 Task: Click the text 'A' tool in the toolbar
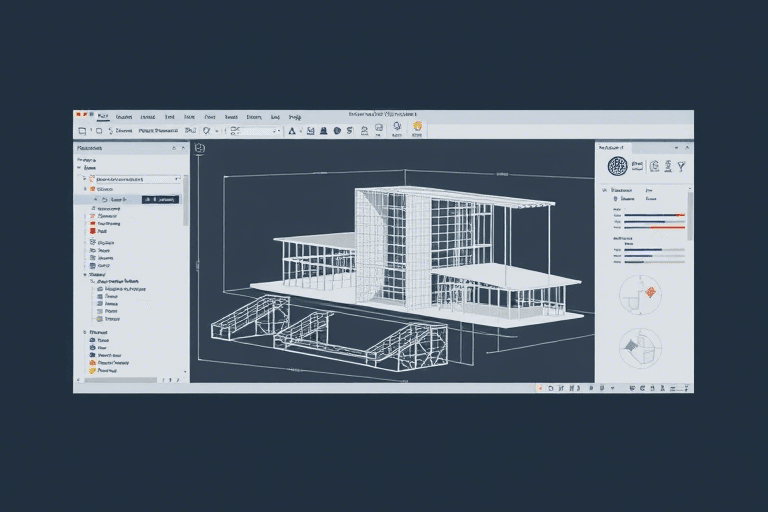[292, 130]
